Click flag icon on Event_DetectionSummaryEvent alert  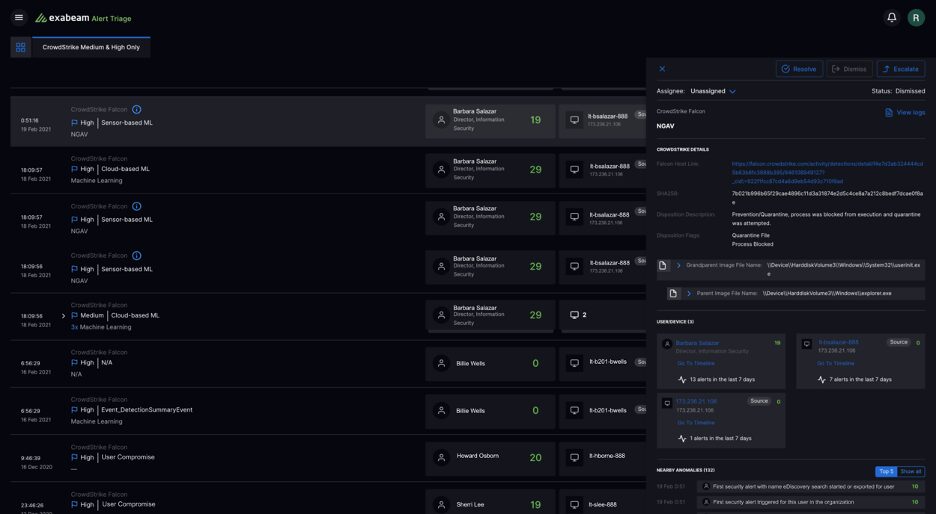point(75,410)
